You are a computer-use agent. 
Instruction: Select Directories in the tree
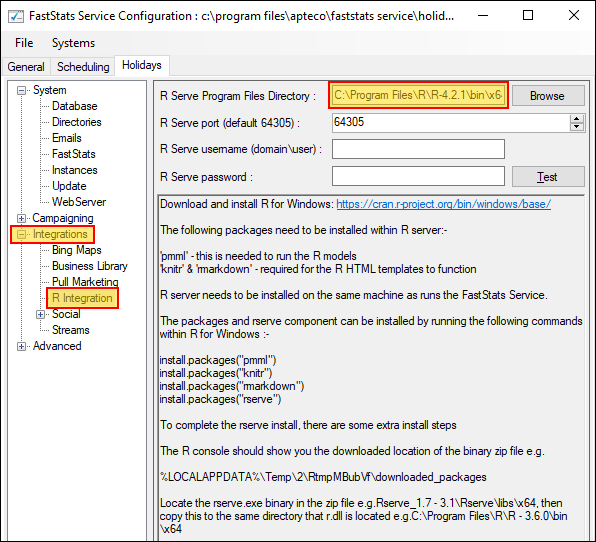pos(77,122)
